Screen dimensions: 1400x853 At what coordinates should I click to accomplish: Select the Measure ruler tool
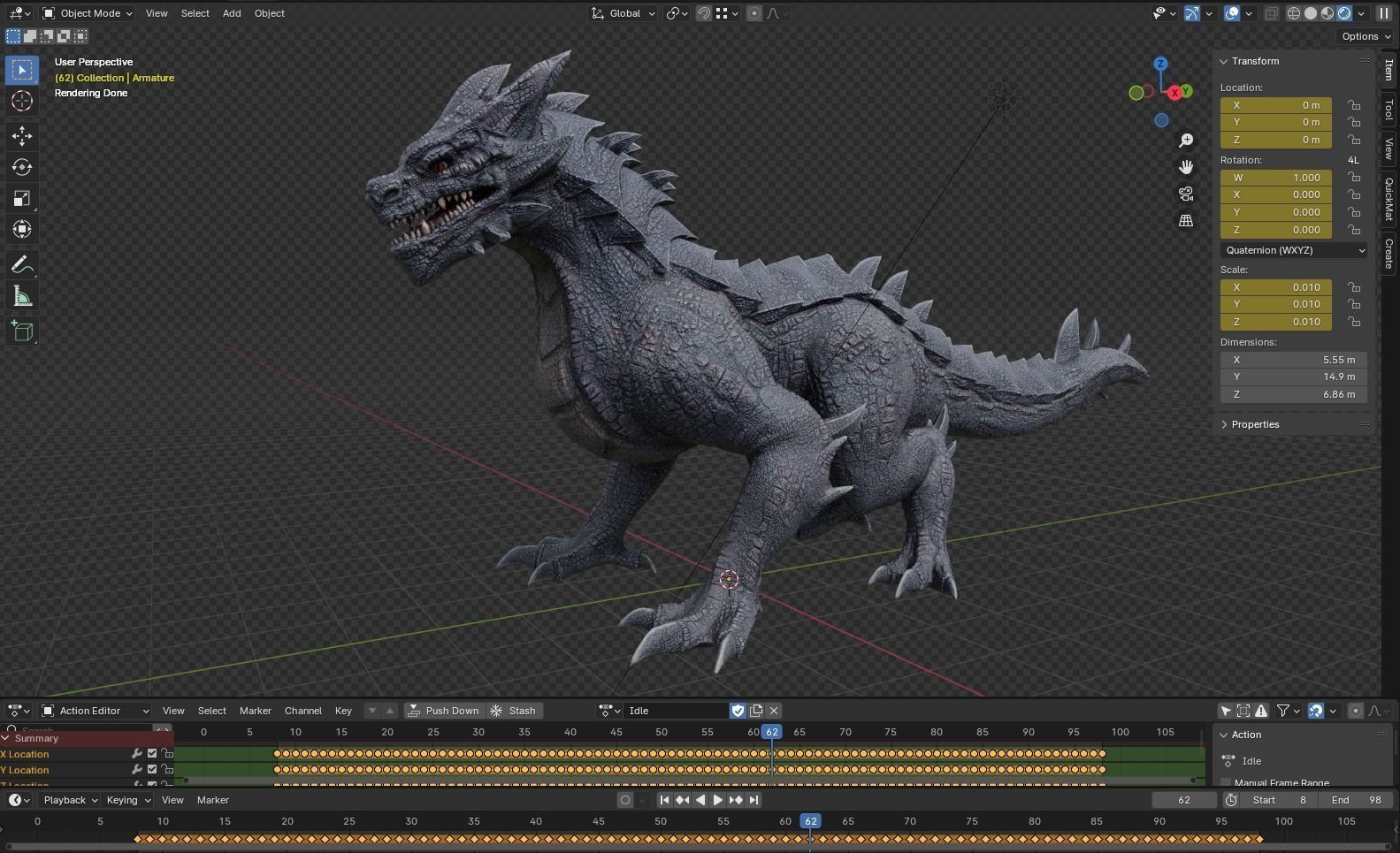[22, 296]
